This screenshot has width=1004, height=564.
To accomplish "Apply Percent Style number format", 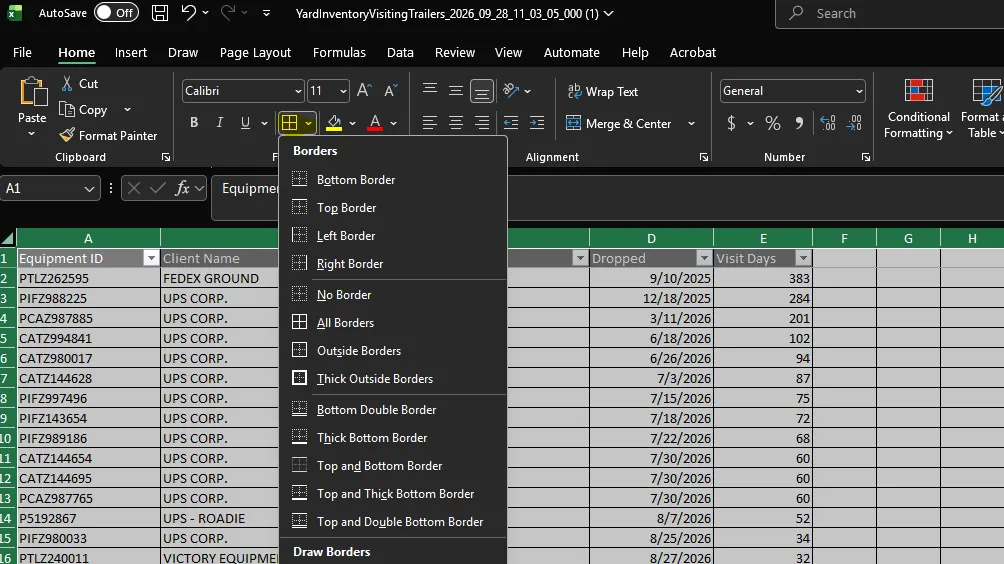I will (x=773, y=123).
